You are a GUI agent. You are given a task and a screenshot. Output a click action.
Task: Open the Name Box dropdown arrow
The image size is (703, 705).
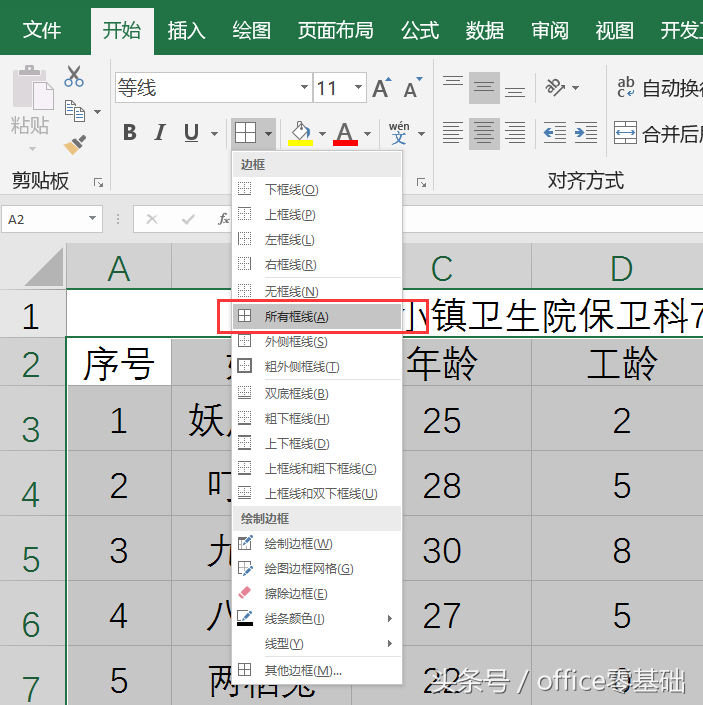92,219
